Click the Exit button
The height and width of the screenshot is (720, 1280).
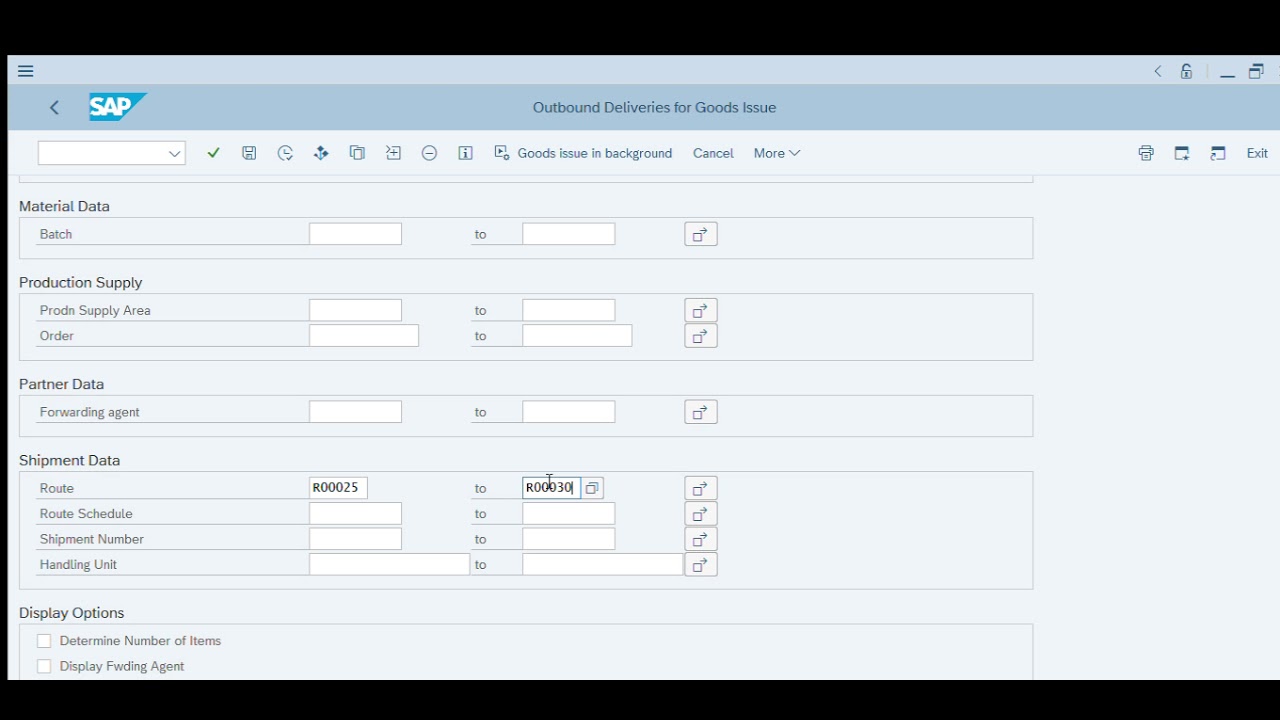(x=1257, y=153)
